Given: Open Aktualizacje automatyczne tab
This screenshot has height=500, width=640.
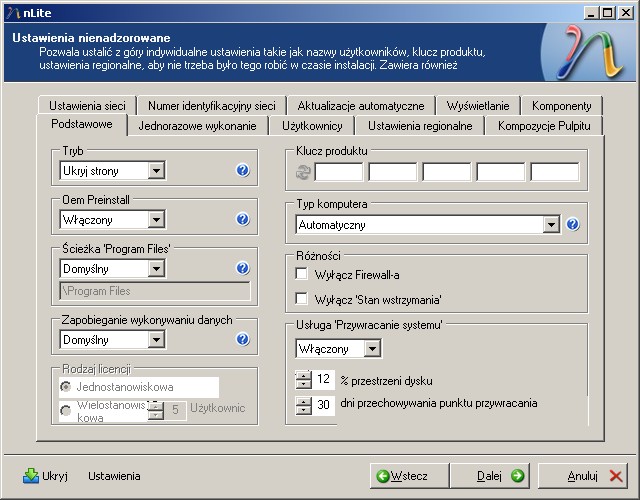Looking at the screenshot, I should [x=361, y=106].
